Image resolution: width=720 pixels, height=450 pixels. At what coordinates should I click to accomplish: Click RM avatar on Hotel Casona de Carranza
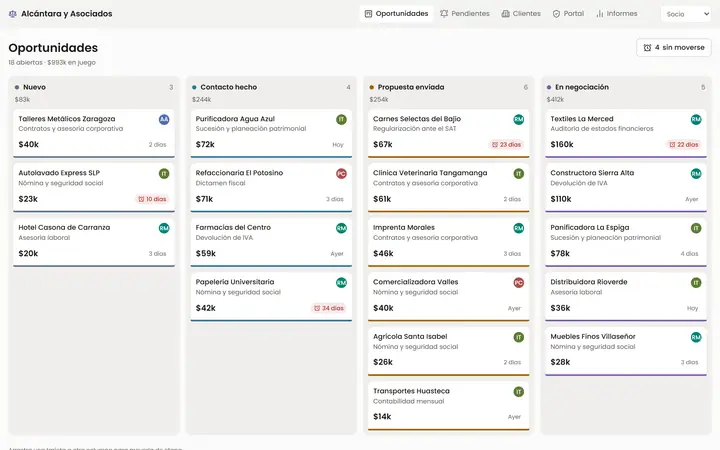164,228
